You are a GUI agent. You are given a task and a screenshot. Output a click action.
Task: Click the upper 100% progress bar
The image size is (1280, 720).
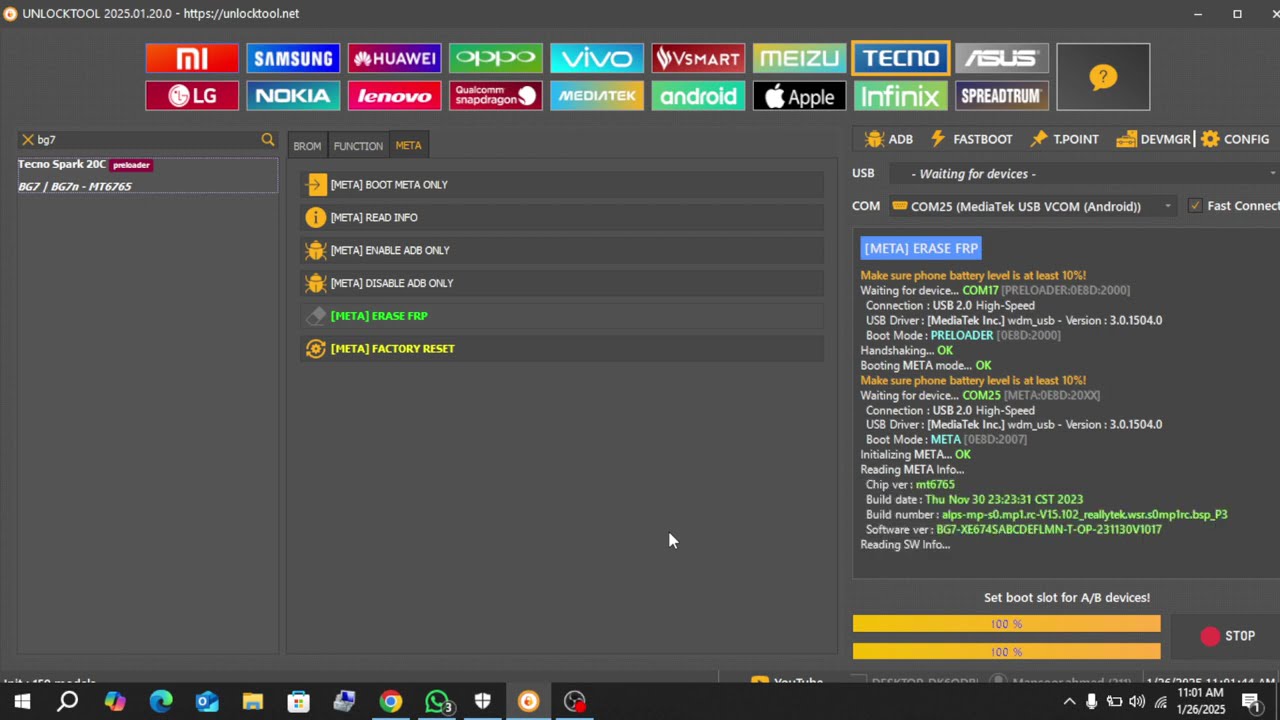(1006, 624)
